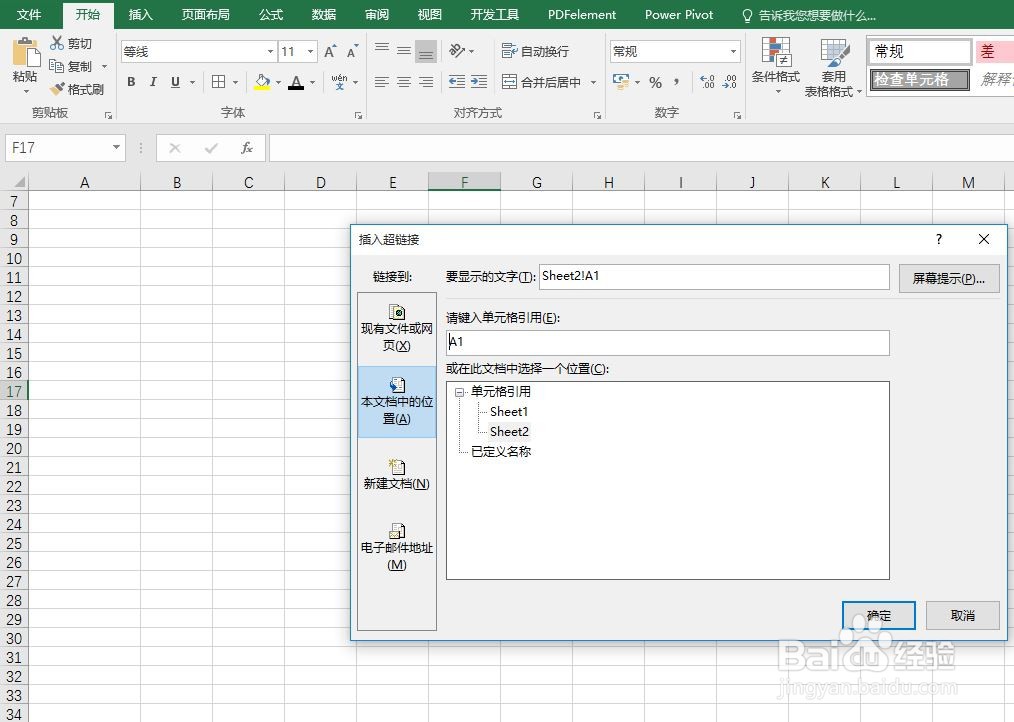
Task: Switch to the 数据 tab
Action: [x=324, y=14]
